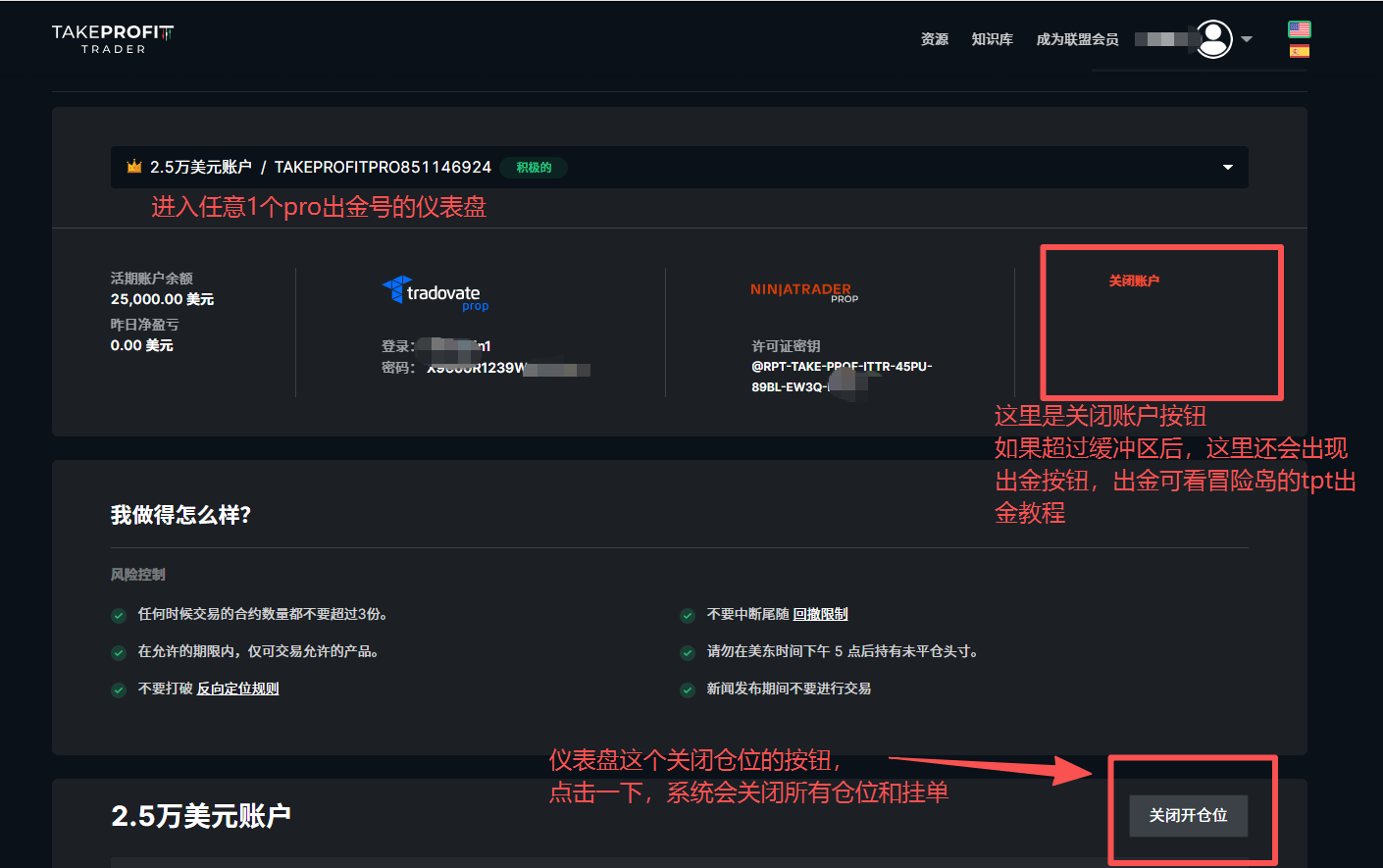Switch language with the Spanish flag
Image resolution: width=1383 pixels, height=868 pixels.
point(1299,51)
